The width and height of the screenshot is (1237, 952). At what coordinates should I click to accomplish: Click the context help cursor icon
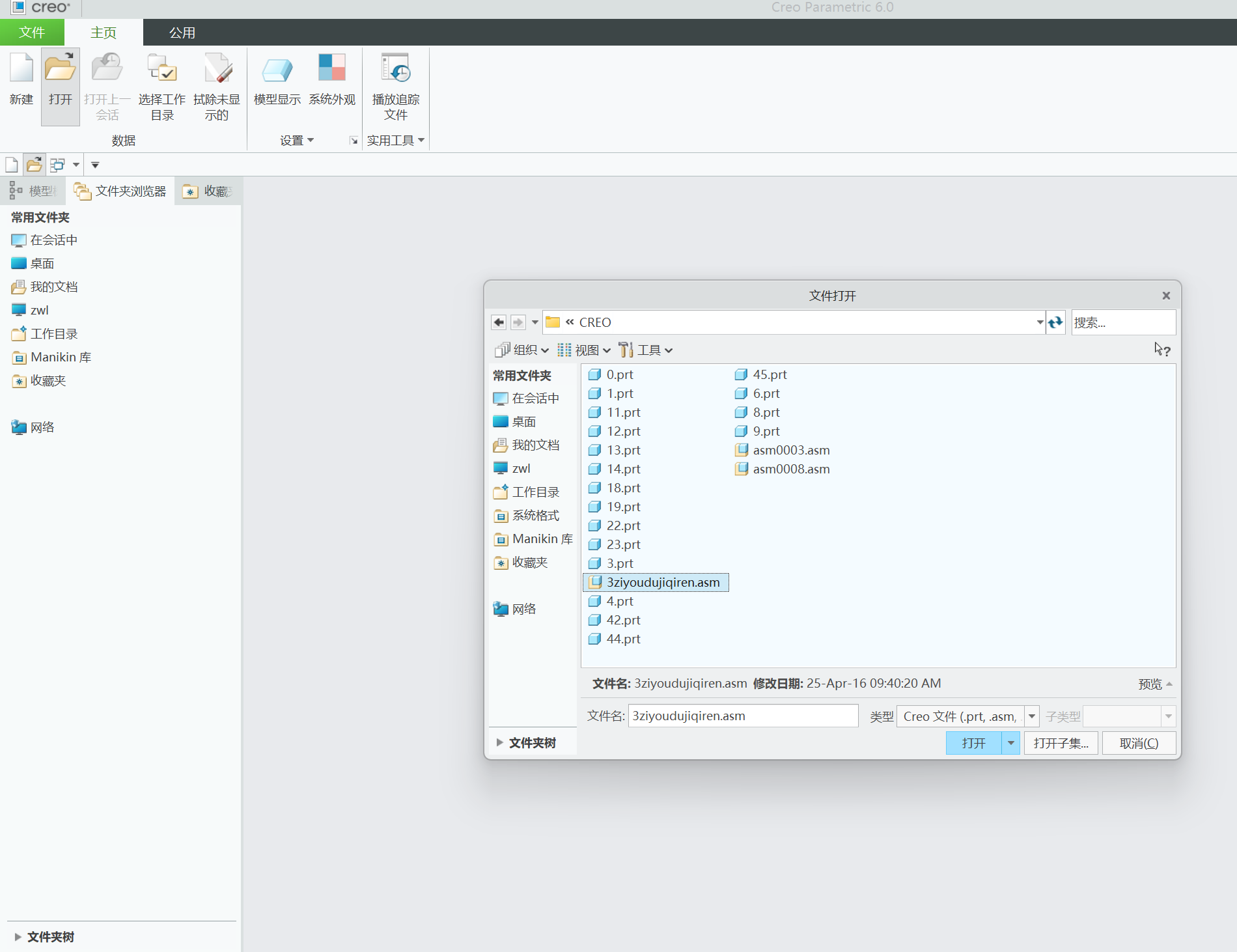click(x=1162, y=350)
